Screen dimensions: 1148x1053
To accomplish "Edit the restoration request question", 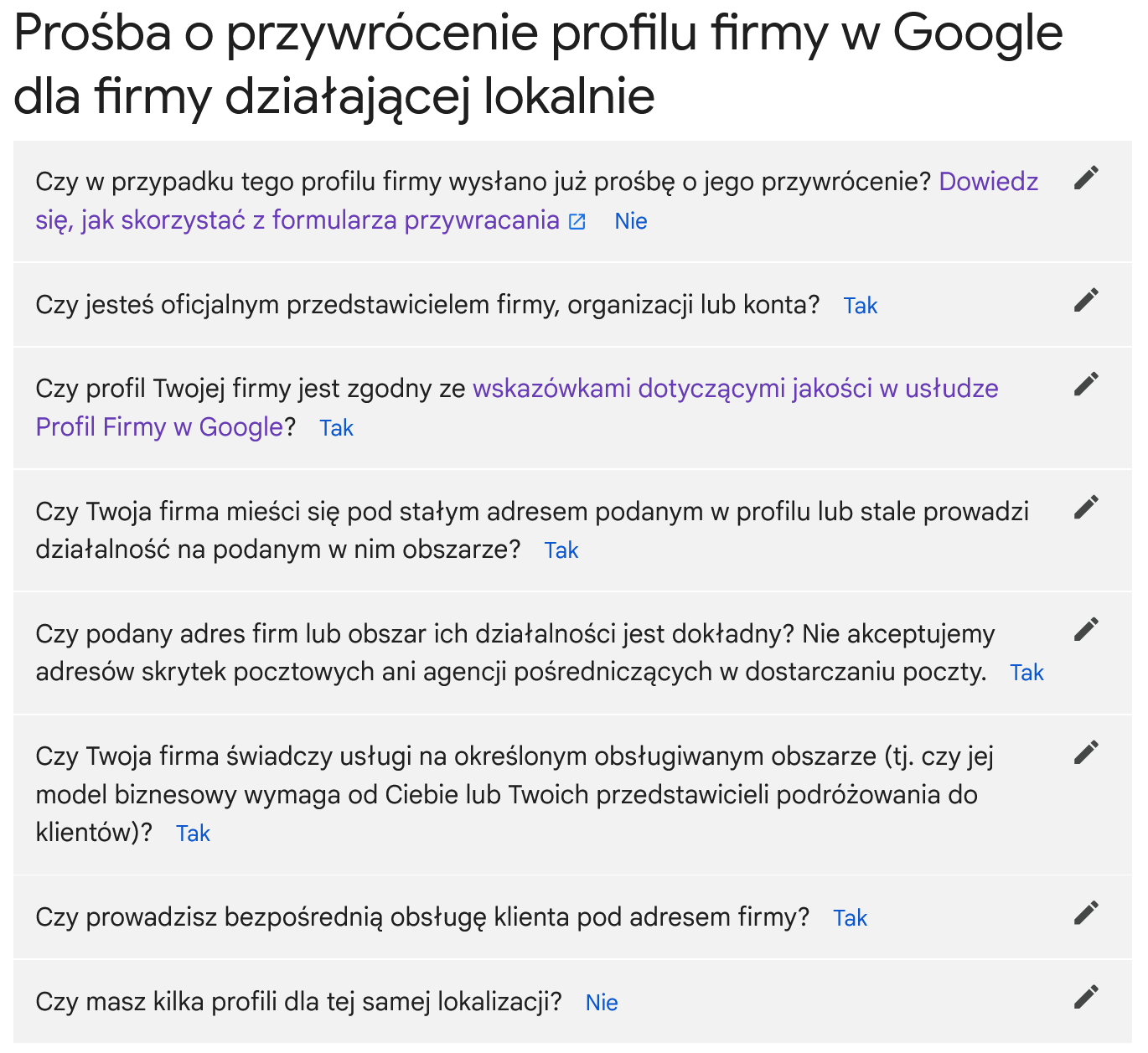I will [1087, 178].
